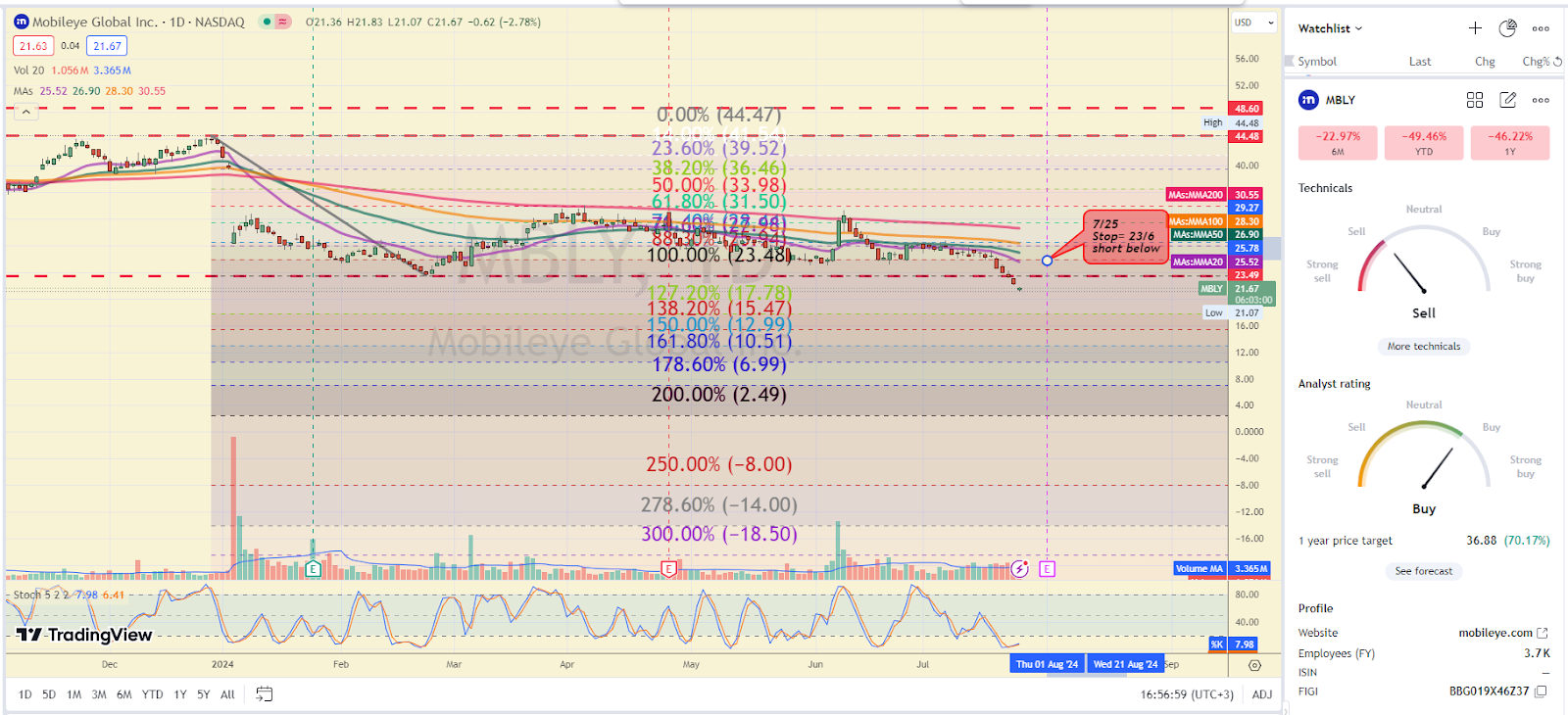
Task: Open the MBLY note edit icon
Action: (1508, 100)
